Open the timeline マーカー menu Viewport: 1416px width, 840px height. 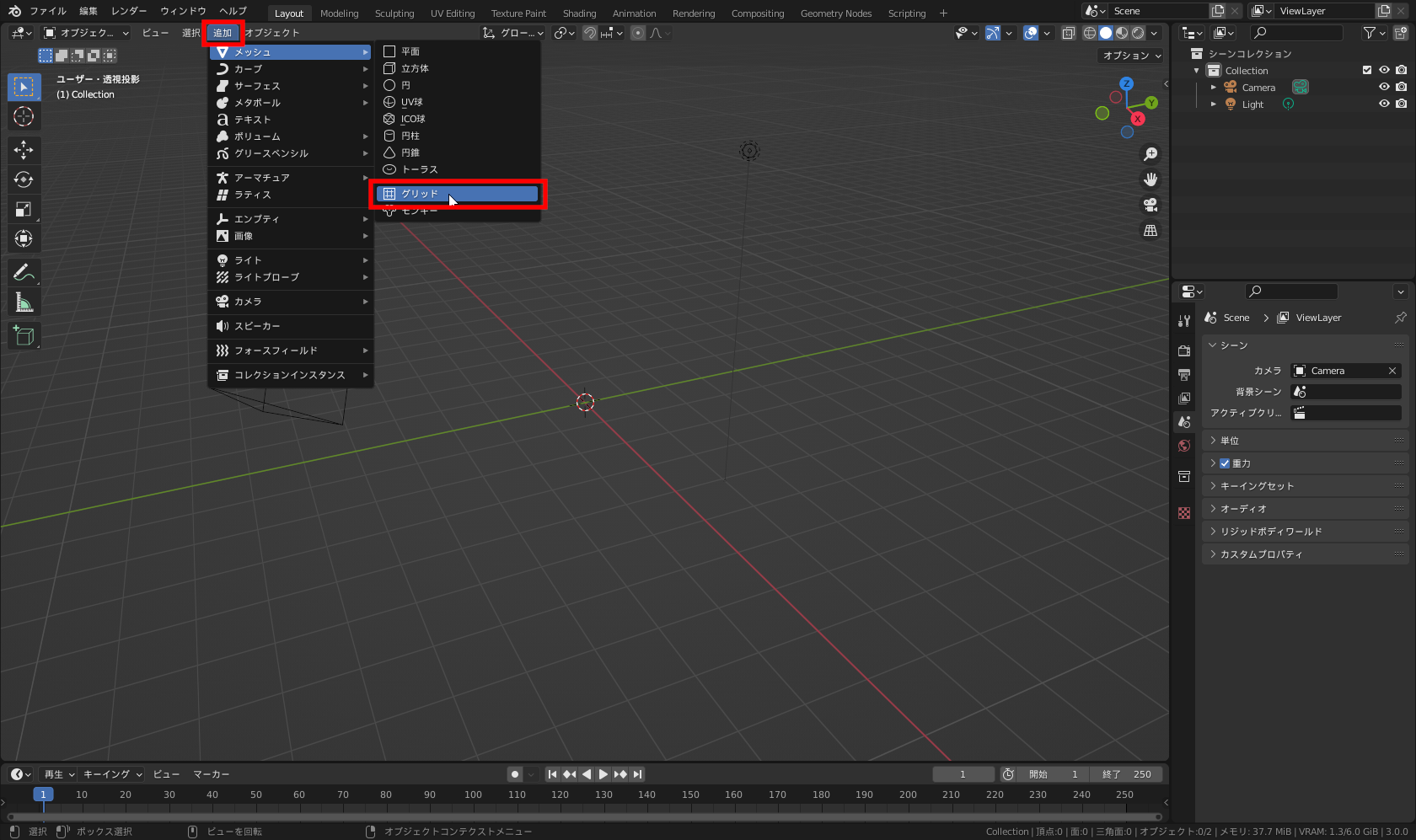pos(212,774)
